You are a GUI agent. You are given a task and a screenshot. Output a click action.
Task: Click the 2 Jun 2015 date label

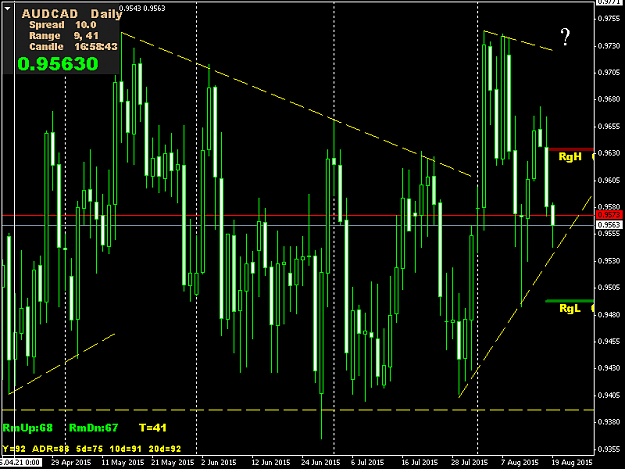[x=219, y=463]
